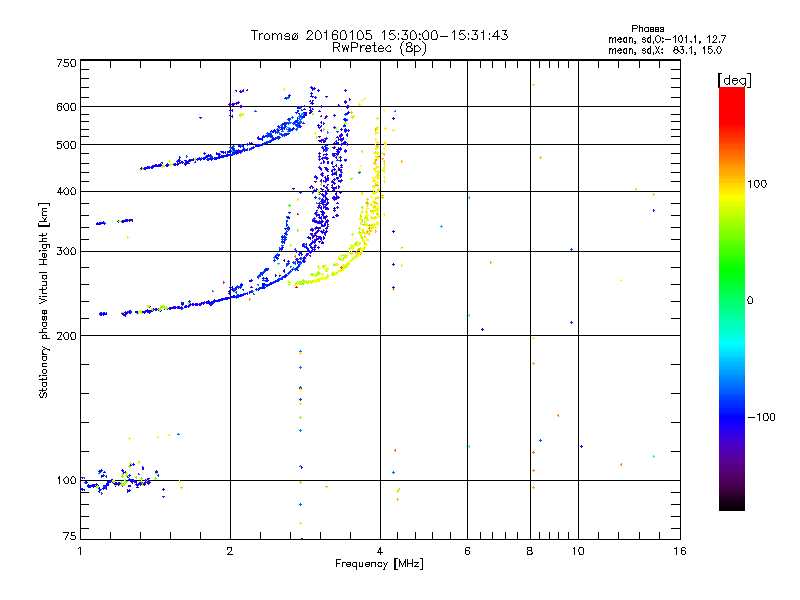This screenshot has width=800, height=600.
Task: Click the y-axis label '750'
Action: pos(66,63)
